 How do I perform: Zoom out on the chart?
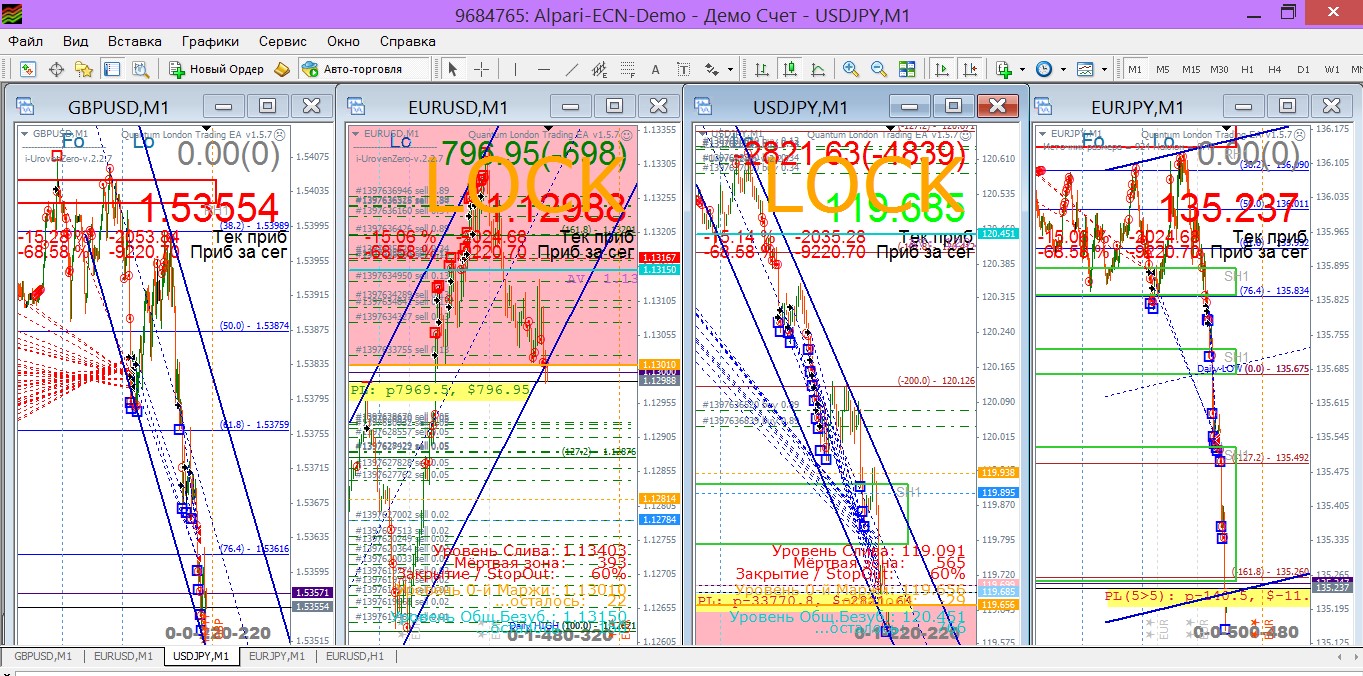click(x=879, y=69)
